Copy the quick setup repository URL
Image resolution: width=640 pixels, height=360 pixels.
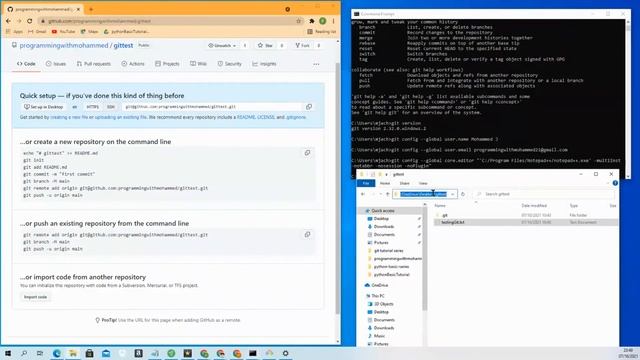pyautogui.click(x=309, y=107)
